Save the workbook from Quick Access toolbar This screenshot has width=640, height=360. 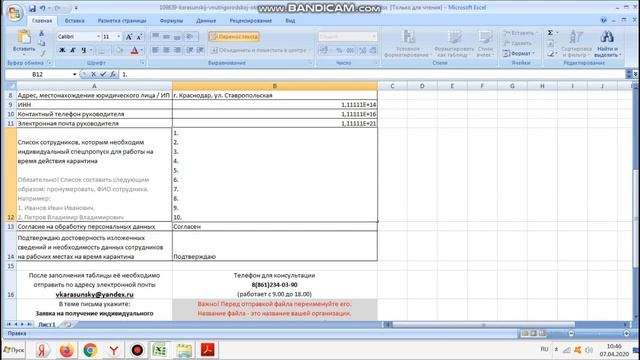(32, 8)
